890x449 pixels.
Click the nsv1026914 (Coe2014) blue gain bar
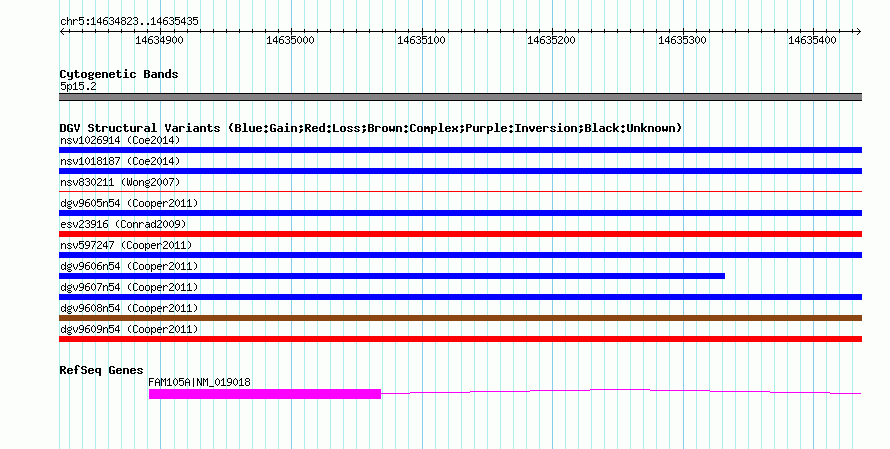[460, 150]
